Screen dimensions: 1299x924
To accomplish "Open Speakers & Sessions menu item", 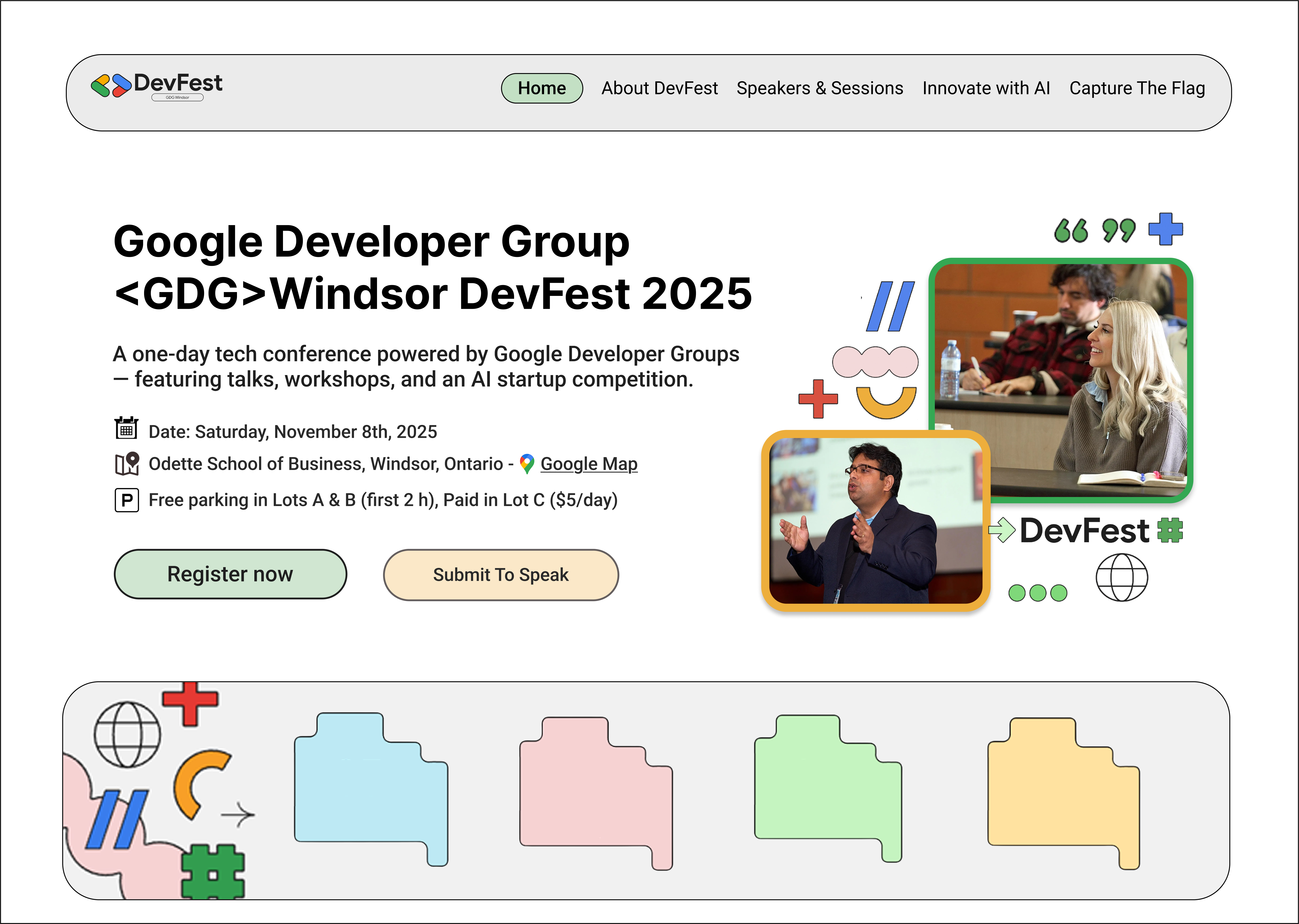I will coord(820,88).
